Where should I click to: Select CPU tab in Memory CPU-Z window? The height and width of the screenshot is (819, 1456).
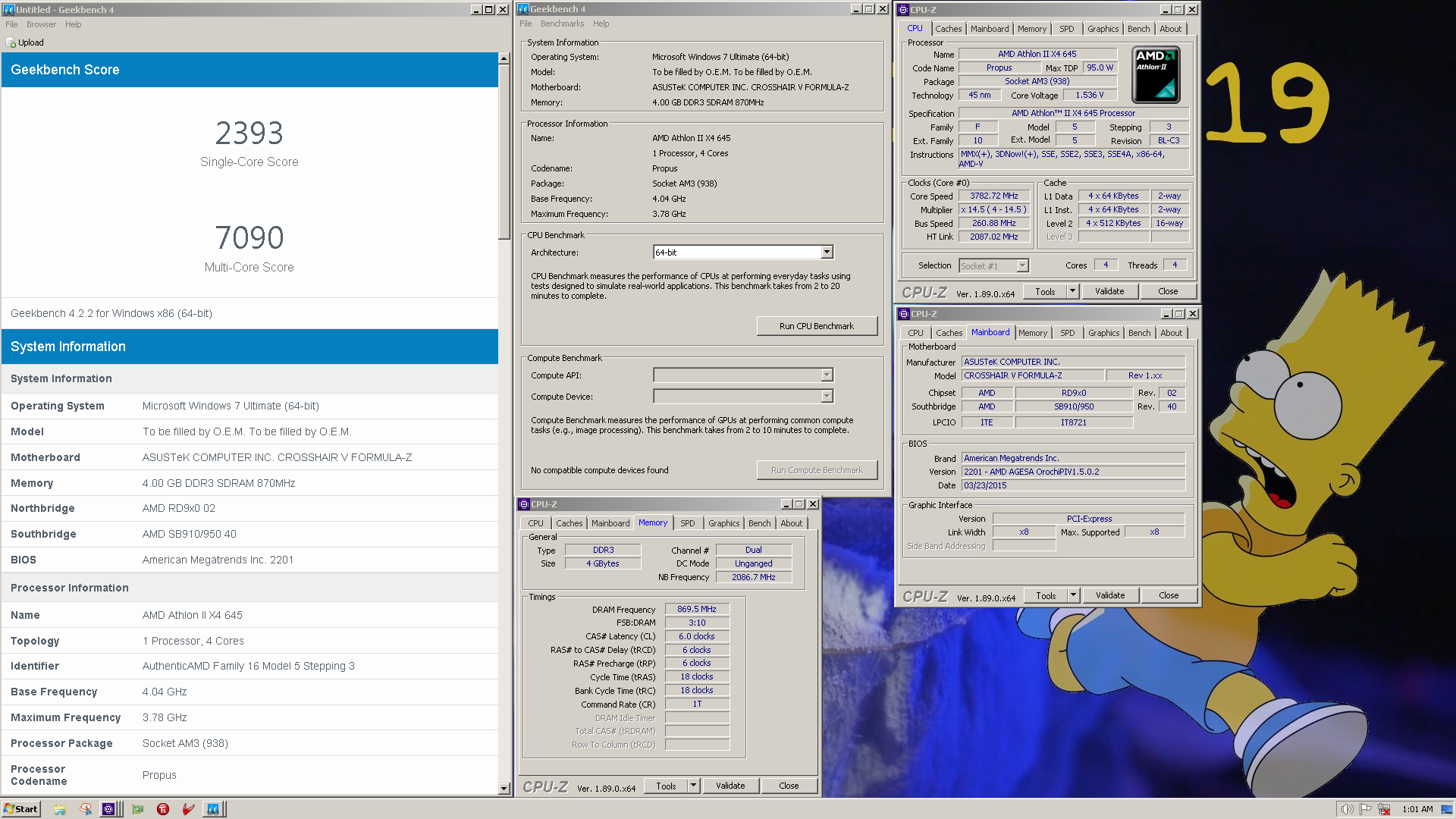[535, 523]
